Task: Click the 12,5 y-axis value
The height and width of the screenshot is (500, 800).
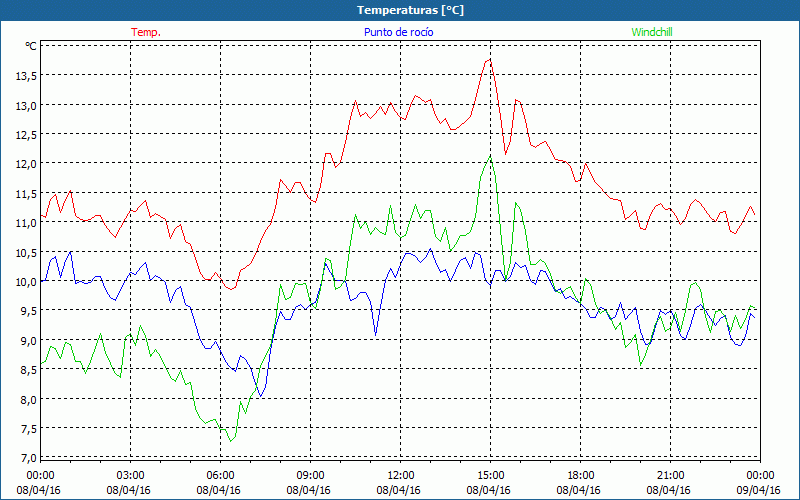Action: 26,134
